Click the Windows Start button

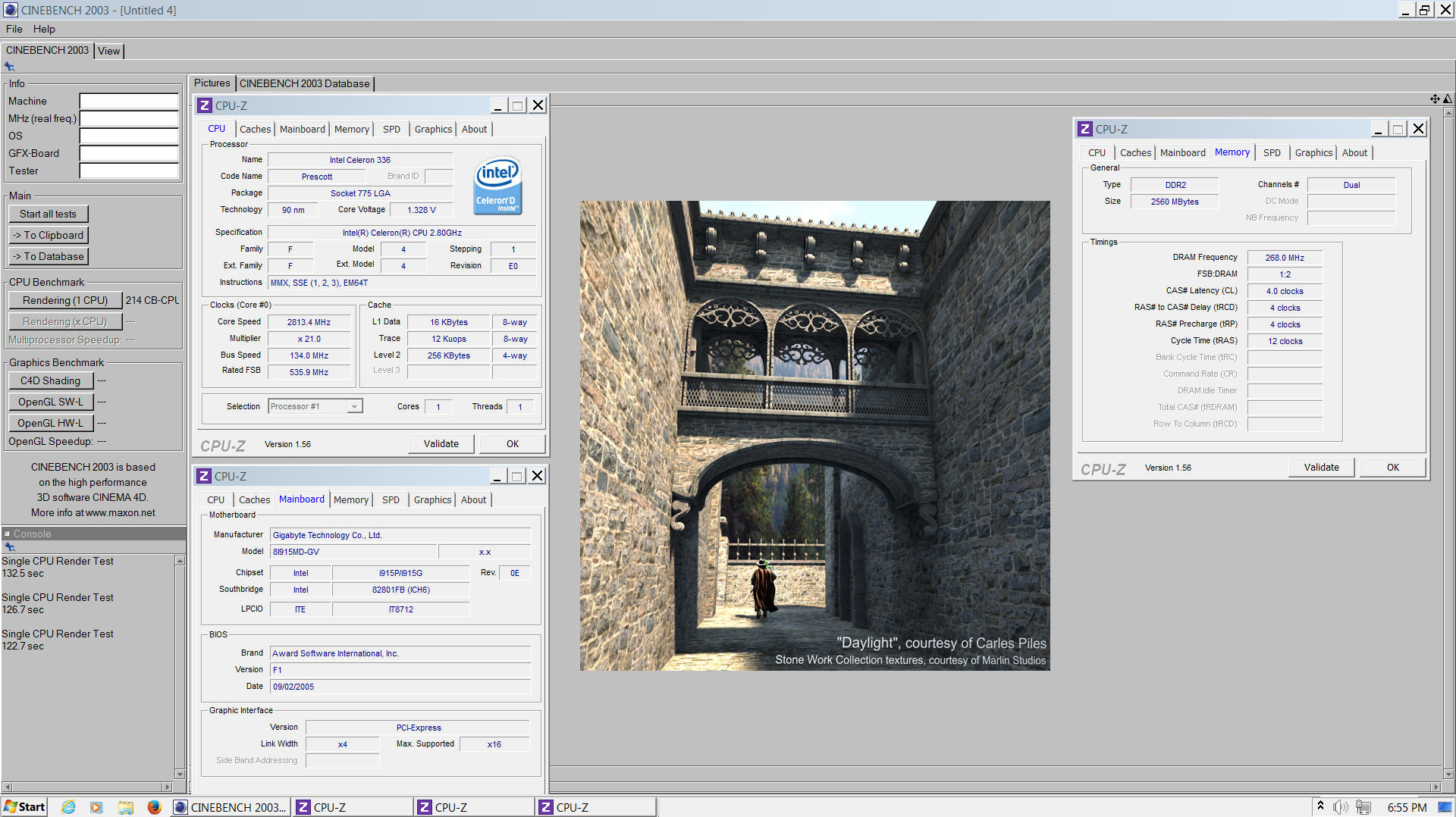(x=24, y=807)
